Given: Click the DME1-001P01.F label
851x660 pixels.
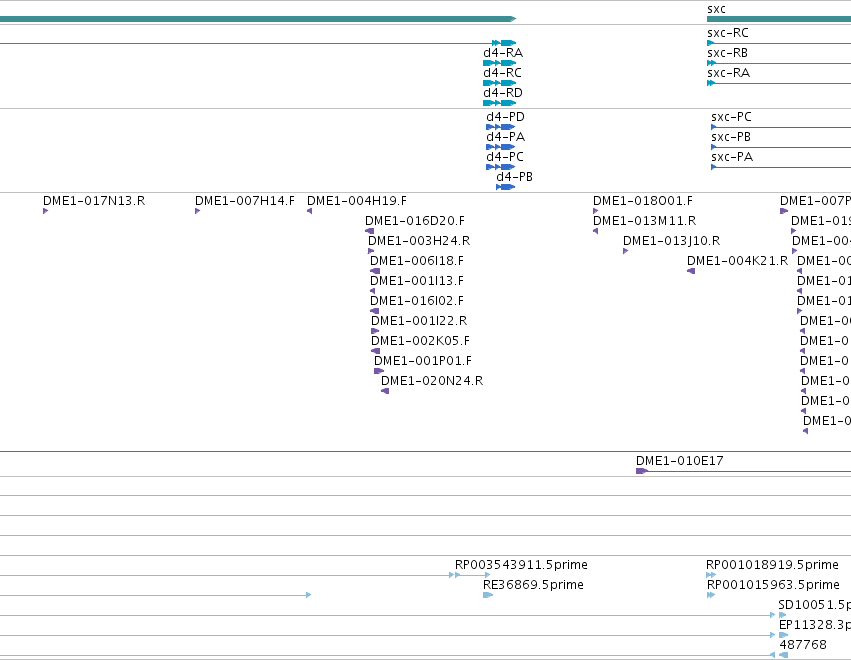Looking at the screenshot, I should (423, 361).
